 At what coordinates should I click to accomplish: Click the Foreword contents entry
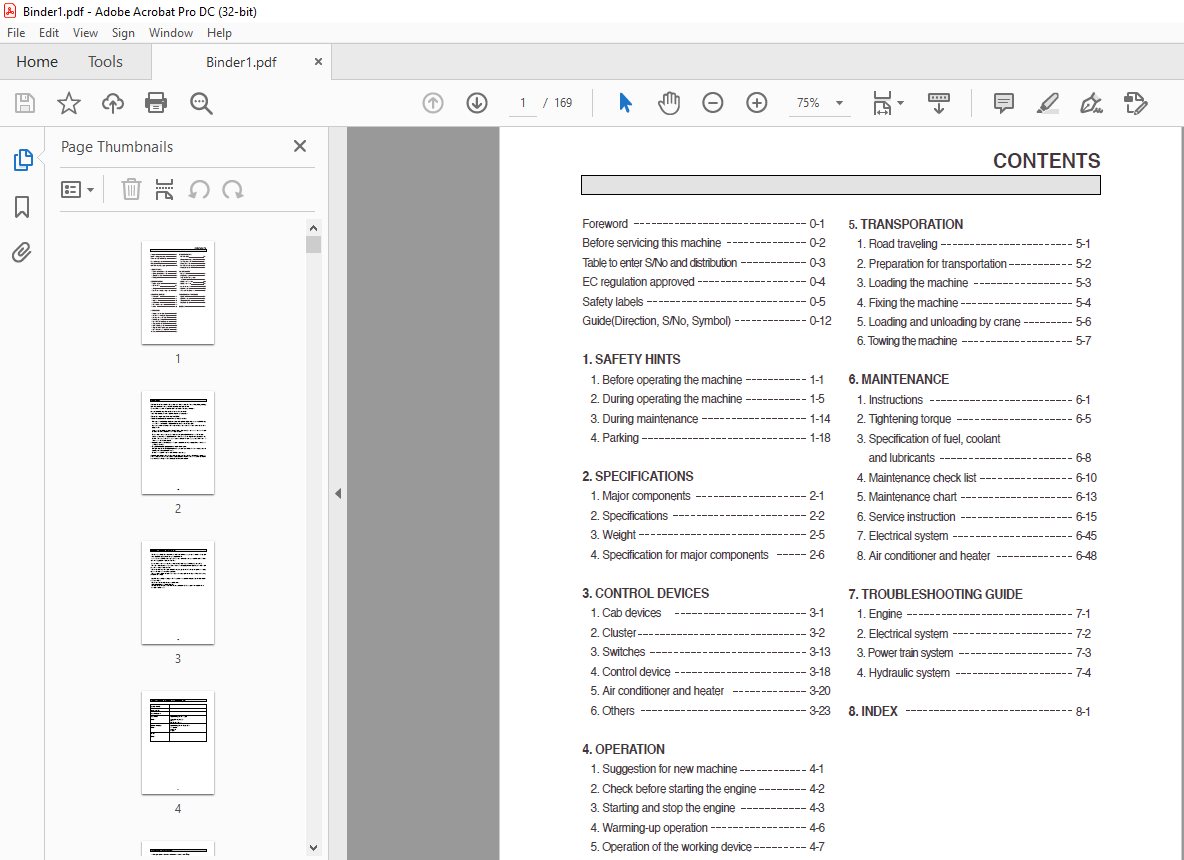(703, 223)
